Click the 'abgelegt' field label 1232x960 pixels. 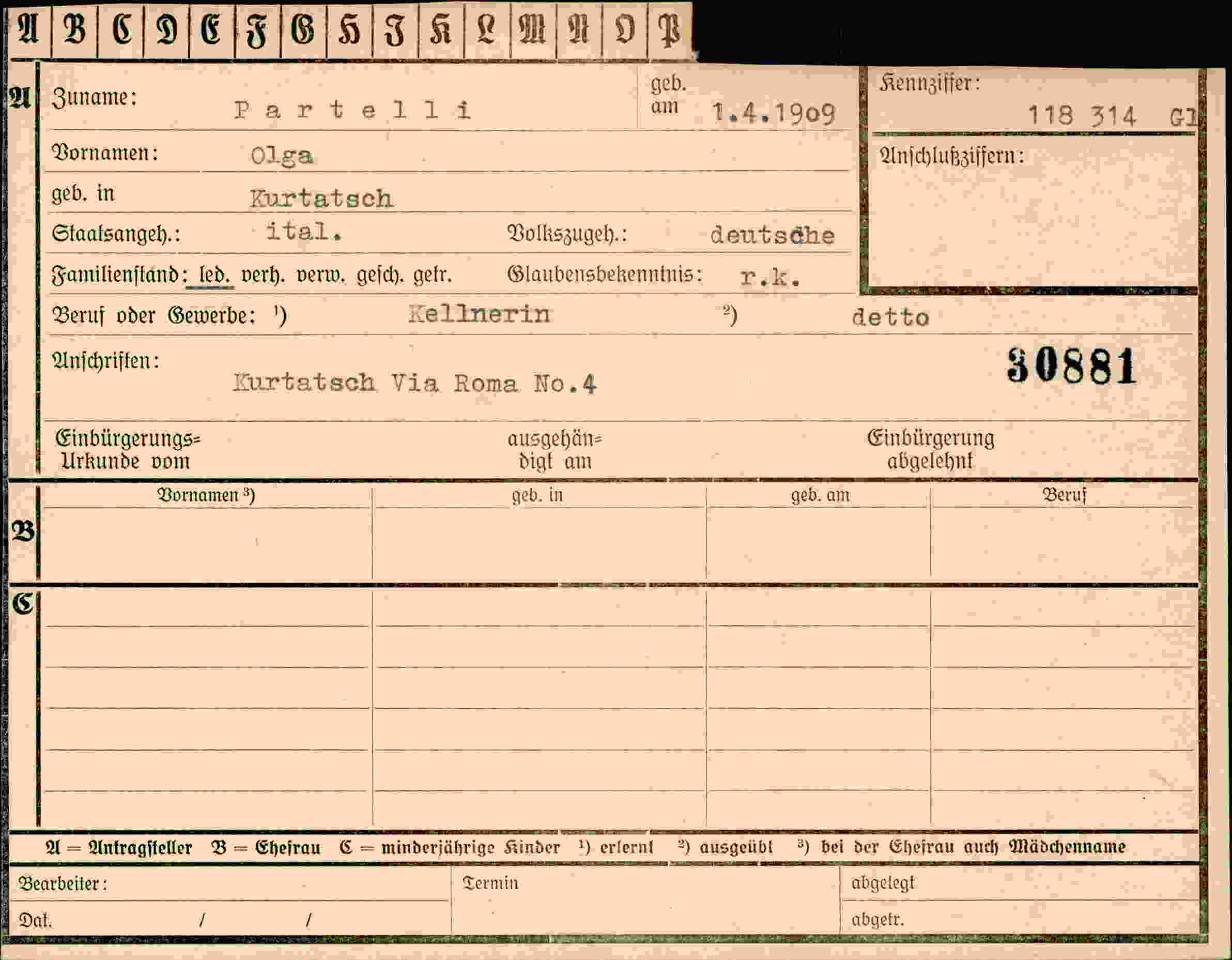pyautogui.click(x=883, y=882)
